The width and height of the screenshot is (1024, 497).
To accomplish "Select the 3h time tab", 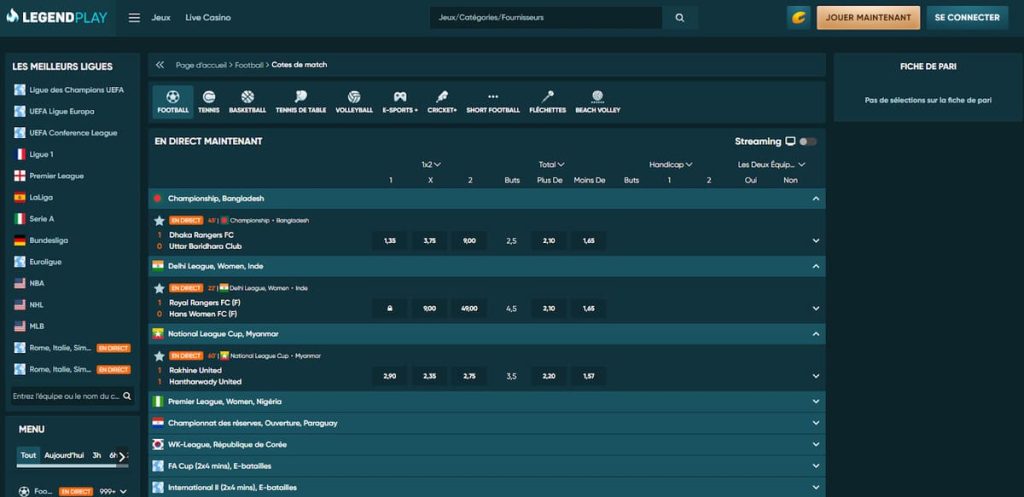I will 97,456.
